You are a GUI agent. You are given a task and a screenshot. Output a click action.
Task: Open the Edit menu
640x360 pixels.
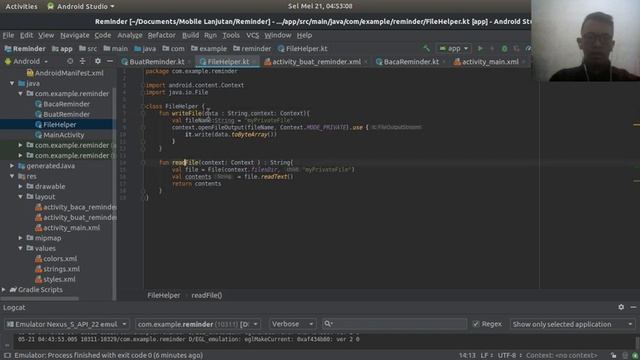click(x=27, y=35)
